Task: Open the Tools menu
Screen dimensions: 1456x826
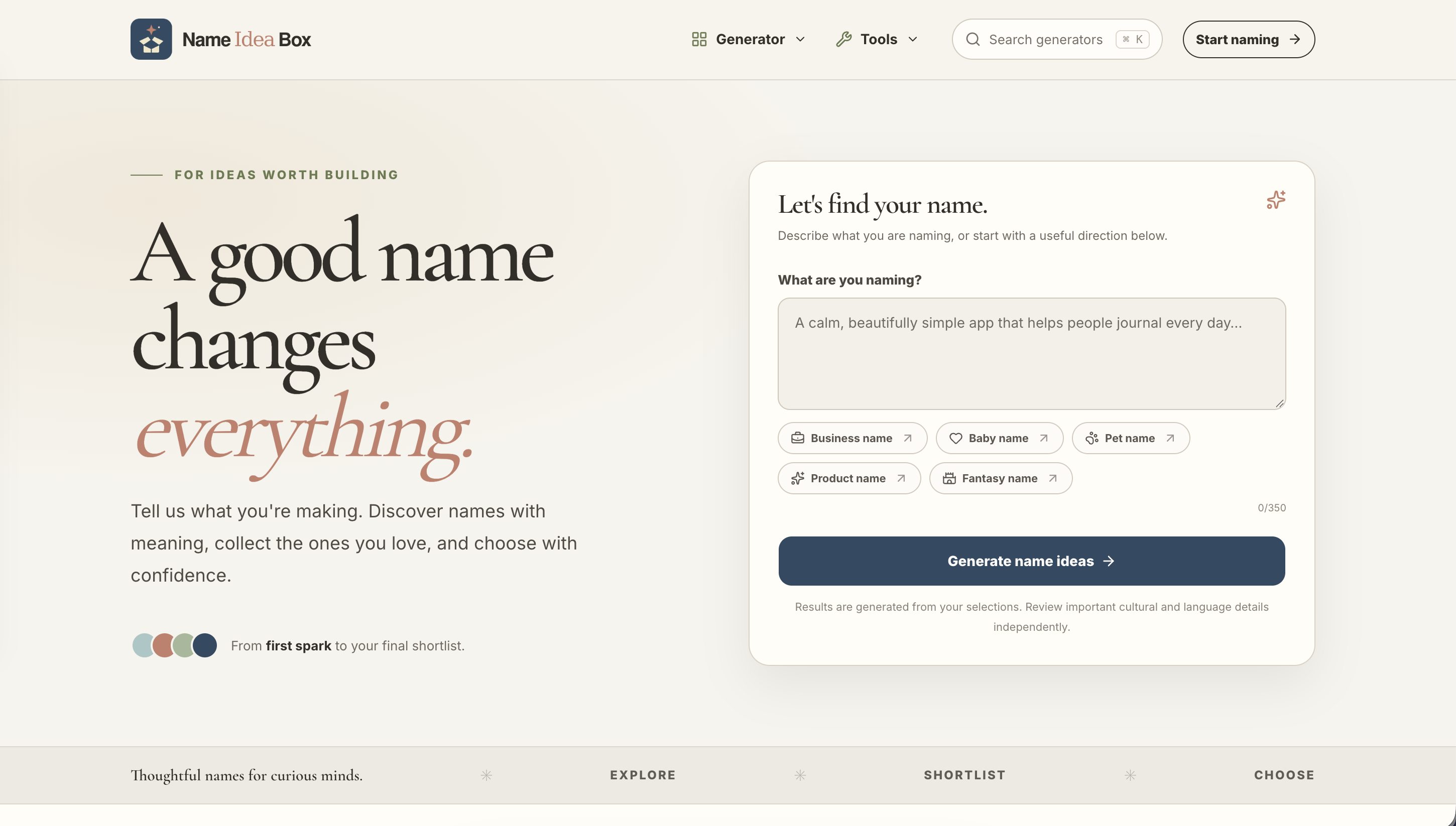Action: (x=877, y=39)
